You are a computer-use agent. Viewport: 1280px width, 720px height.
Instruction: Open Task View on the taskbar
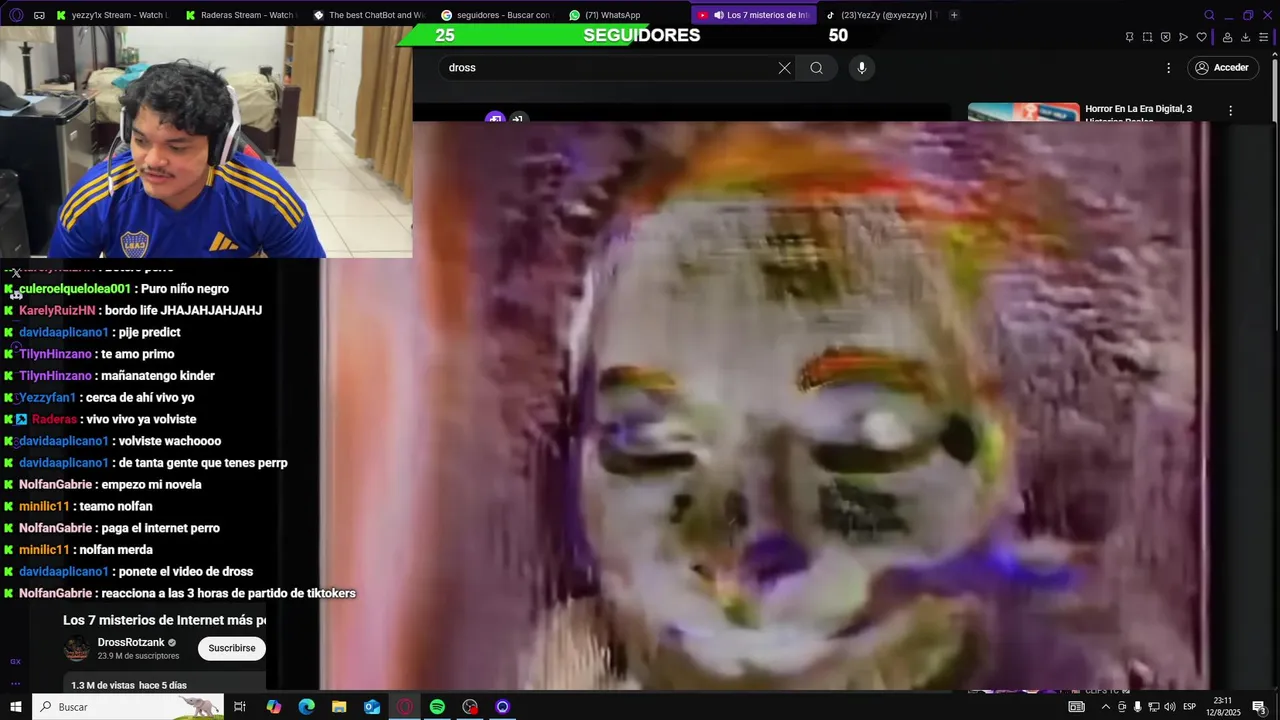coord(240,707)
